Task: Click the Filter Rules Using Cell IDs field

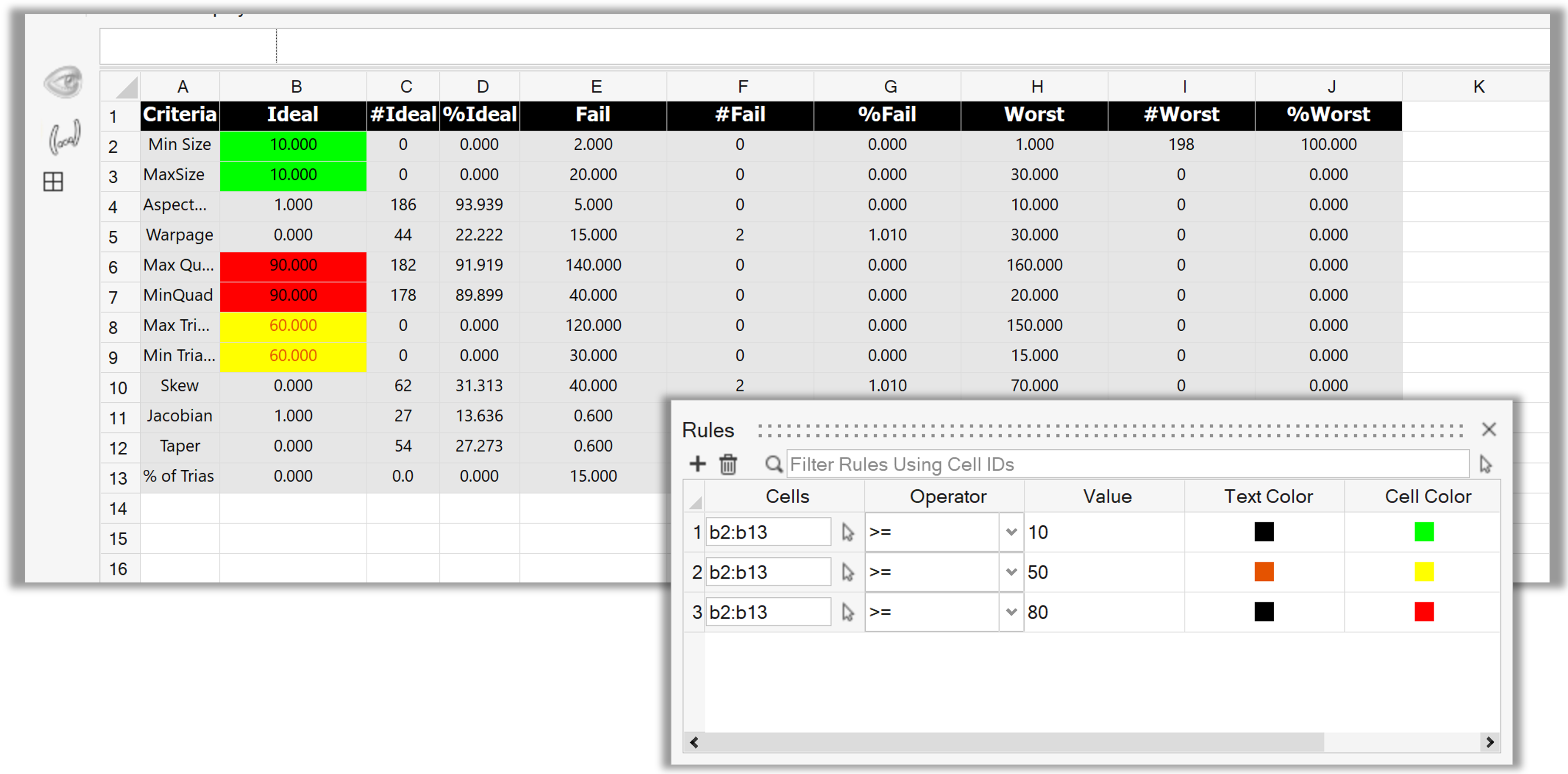Action: [x=1126, y=464]
